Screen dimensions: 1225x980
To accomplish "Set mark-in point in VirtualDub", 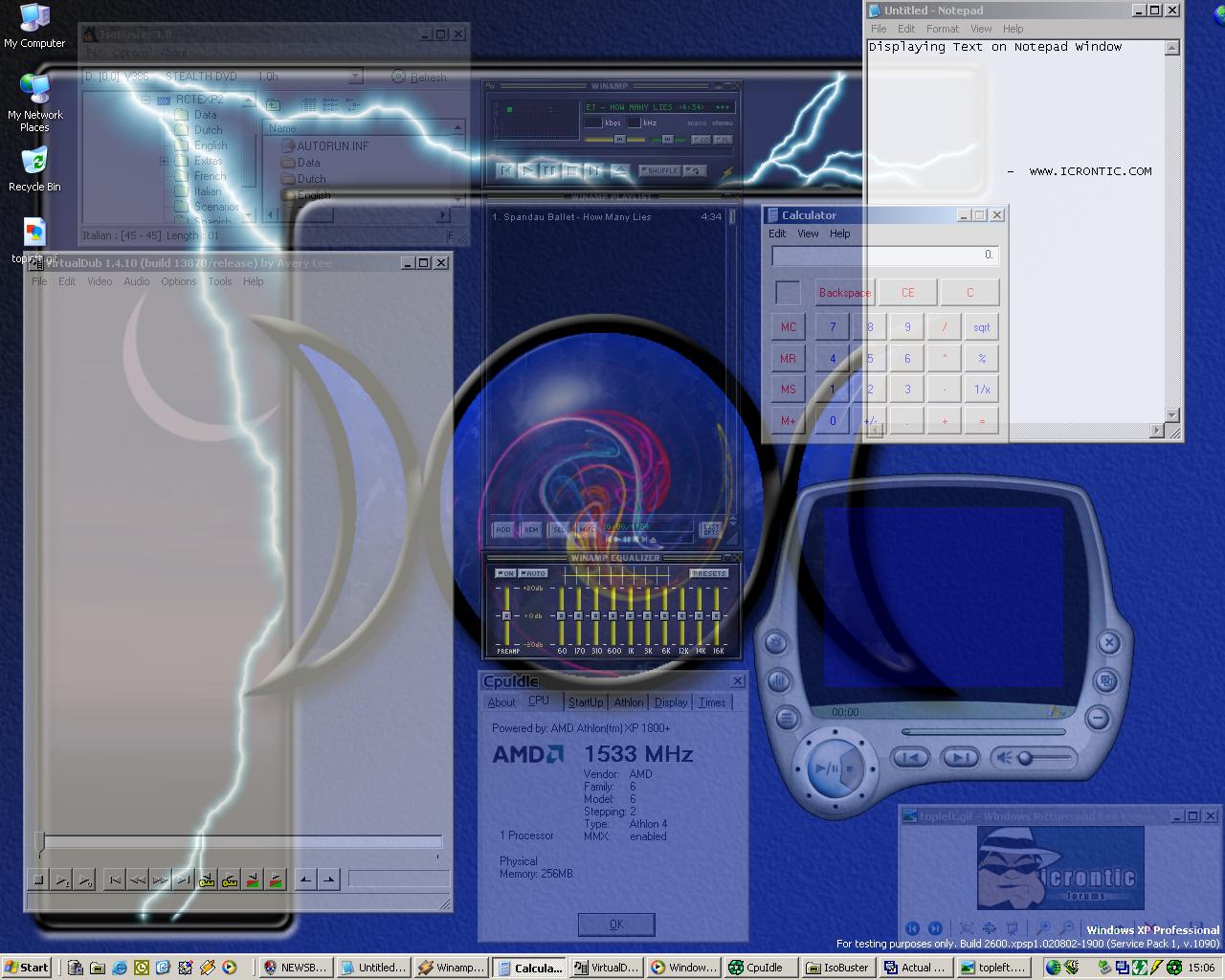I will click(305, 880).
